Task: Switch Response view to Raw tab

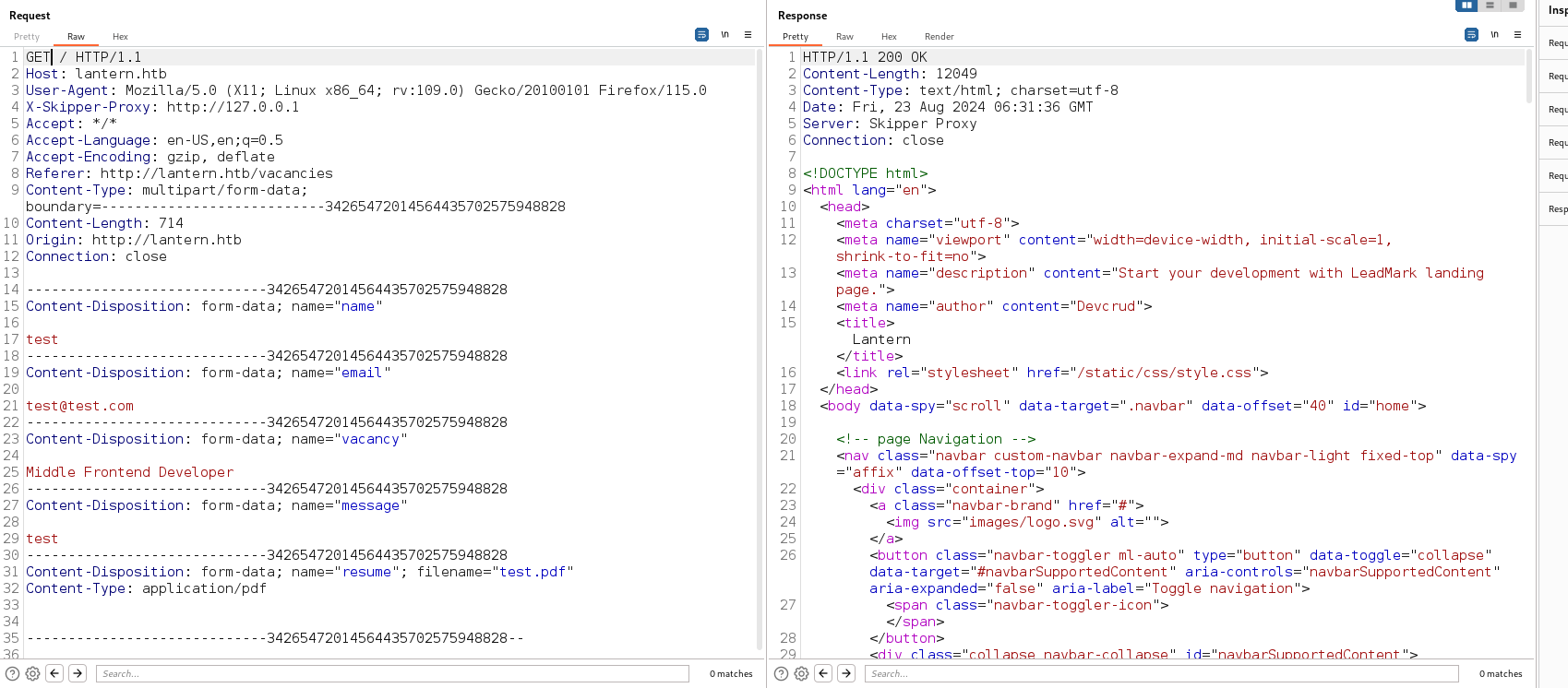Action: click(844, 37)
